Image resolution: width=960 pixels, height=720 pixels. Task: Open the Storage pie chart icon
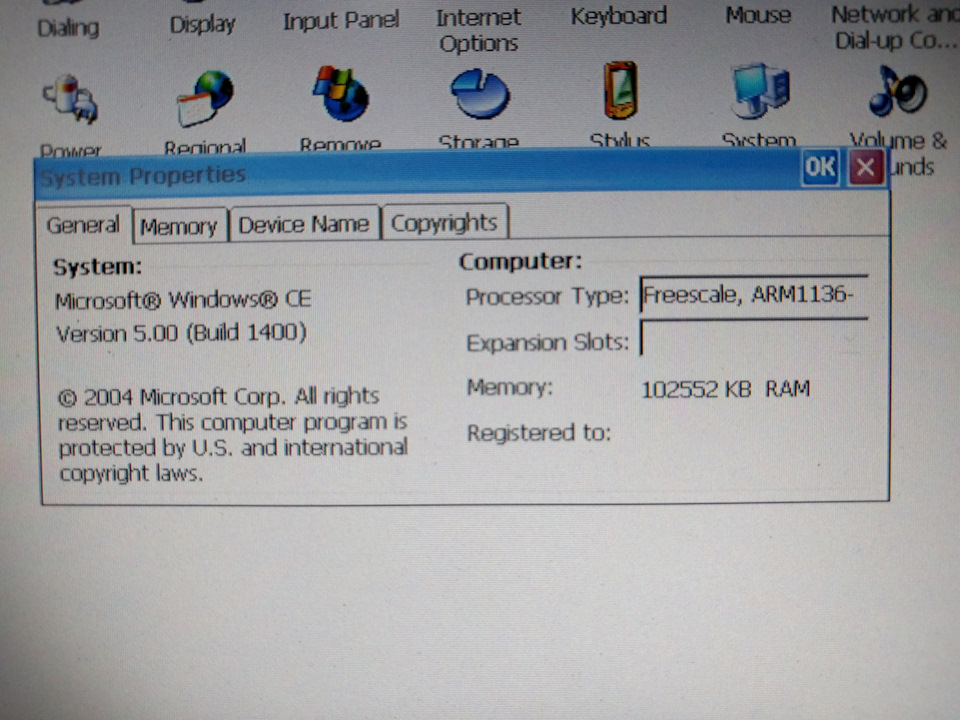tap(480, 94)
